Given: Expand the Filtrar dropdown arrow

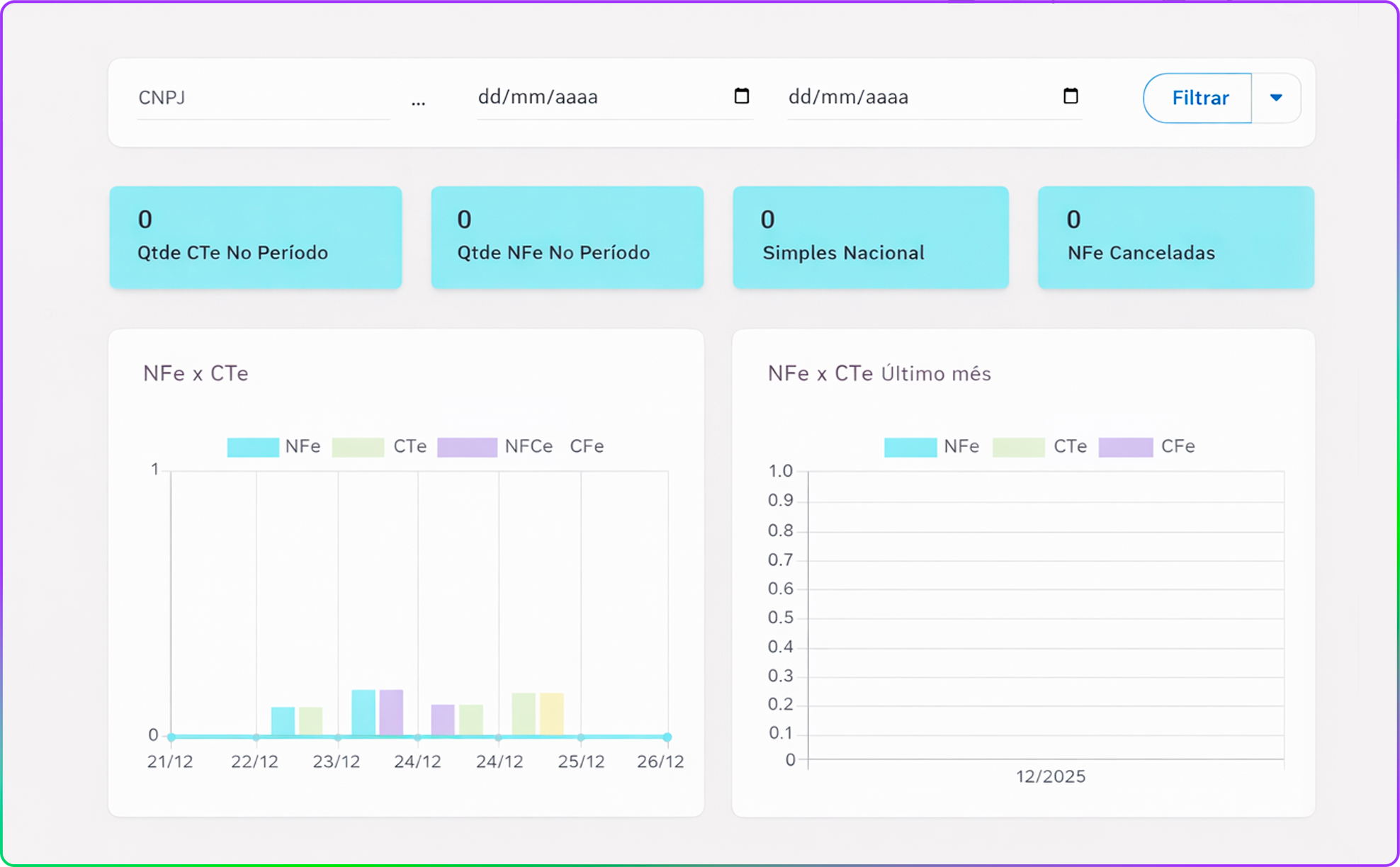Looking at the screenshot, I should pyautogui.click(x=1276, y=98).
